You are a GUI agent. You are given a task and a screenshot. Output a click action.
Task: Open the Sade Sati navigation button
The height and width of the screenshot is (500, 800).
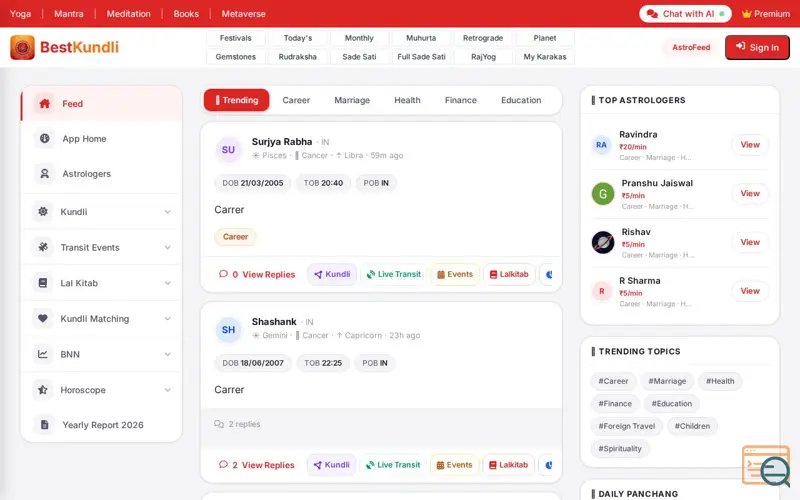click(x=359, y=57)
